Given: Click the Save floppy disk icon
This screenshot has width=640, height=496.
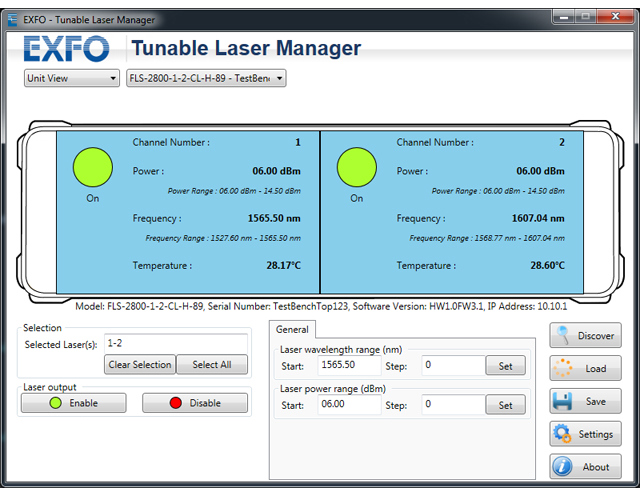Looking at the screenshot, I should [x=562, y=401].
